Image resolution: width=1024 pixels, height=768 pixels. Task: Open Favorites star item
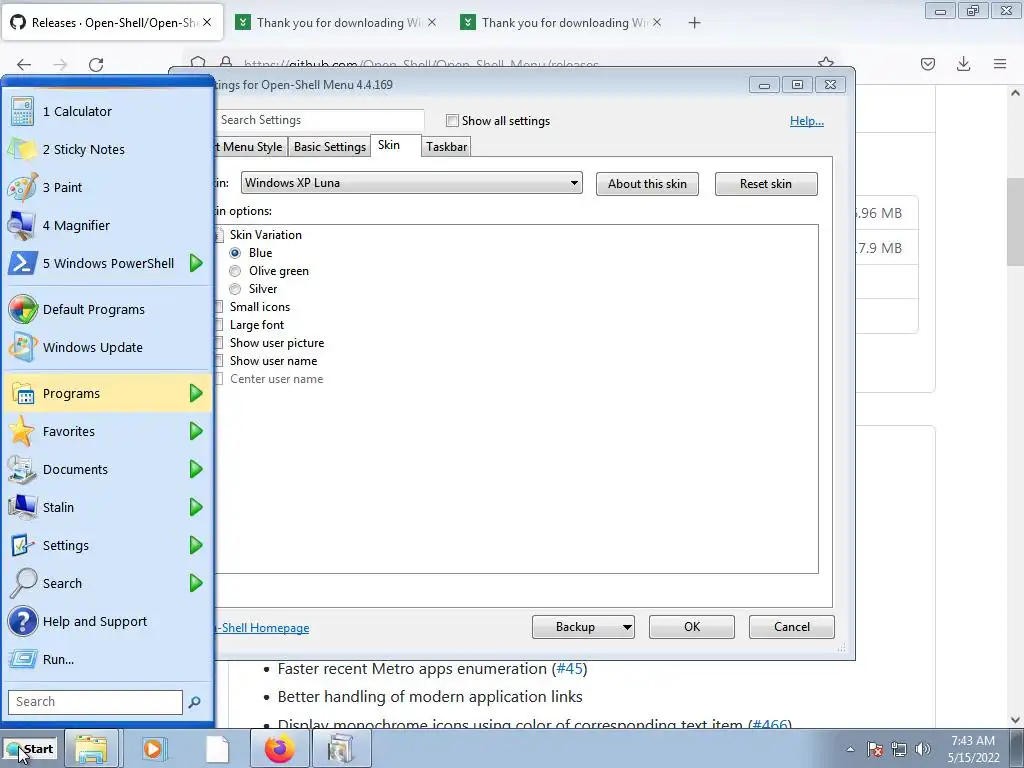(108, 432)
